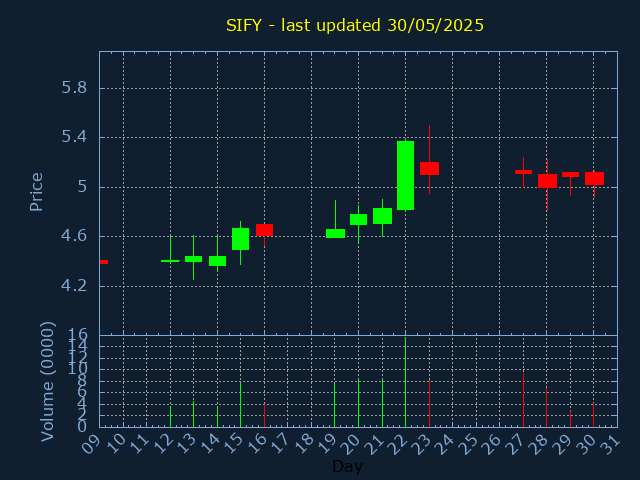The image size is (640, 480).
Task: Click the day 14 tick label
Action: pyautogui.click(x=209, y=444)
